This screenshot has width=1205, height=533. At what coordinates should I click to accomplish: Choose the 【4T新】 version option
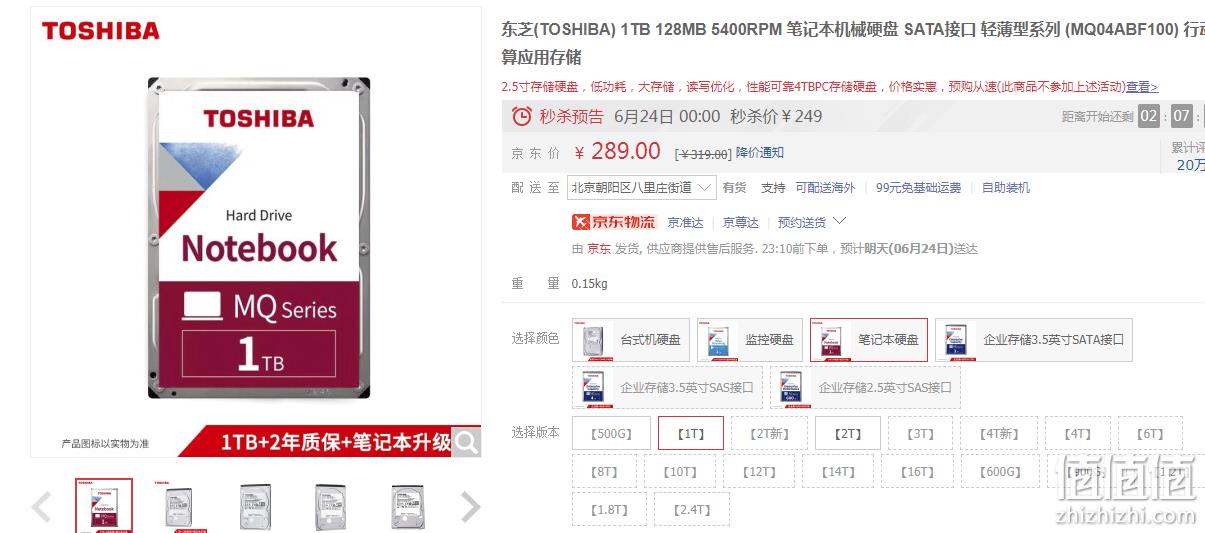coord(999,434)
